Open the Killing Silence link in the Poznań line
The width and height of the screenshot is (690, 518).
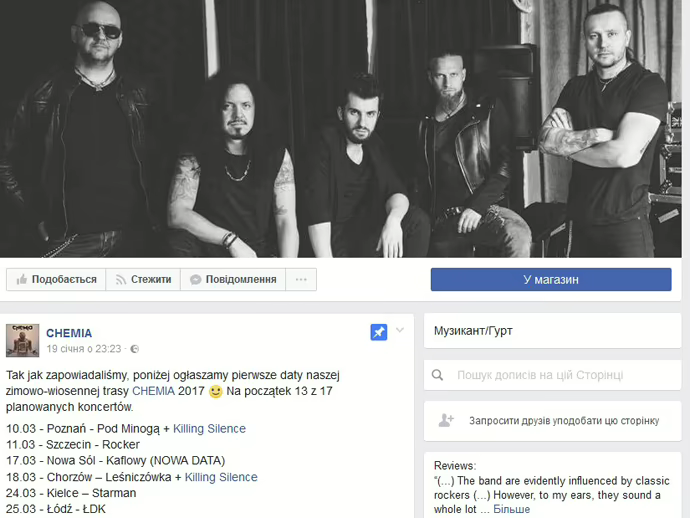209,429
